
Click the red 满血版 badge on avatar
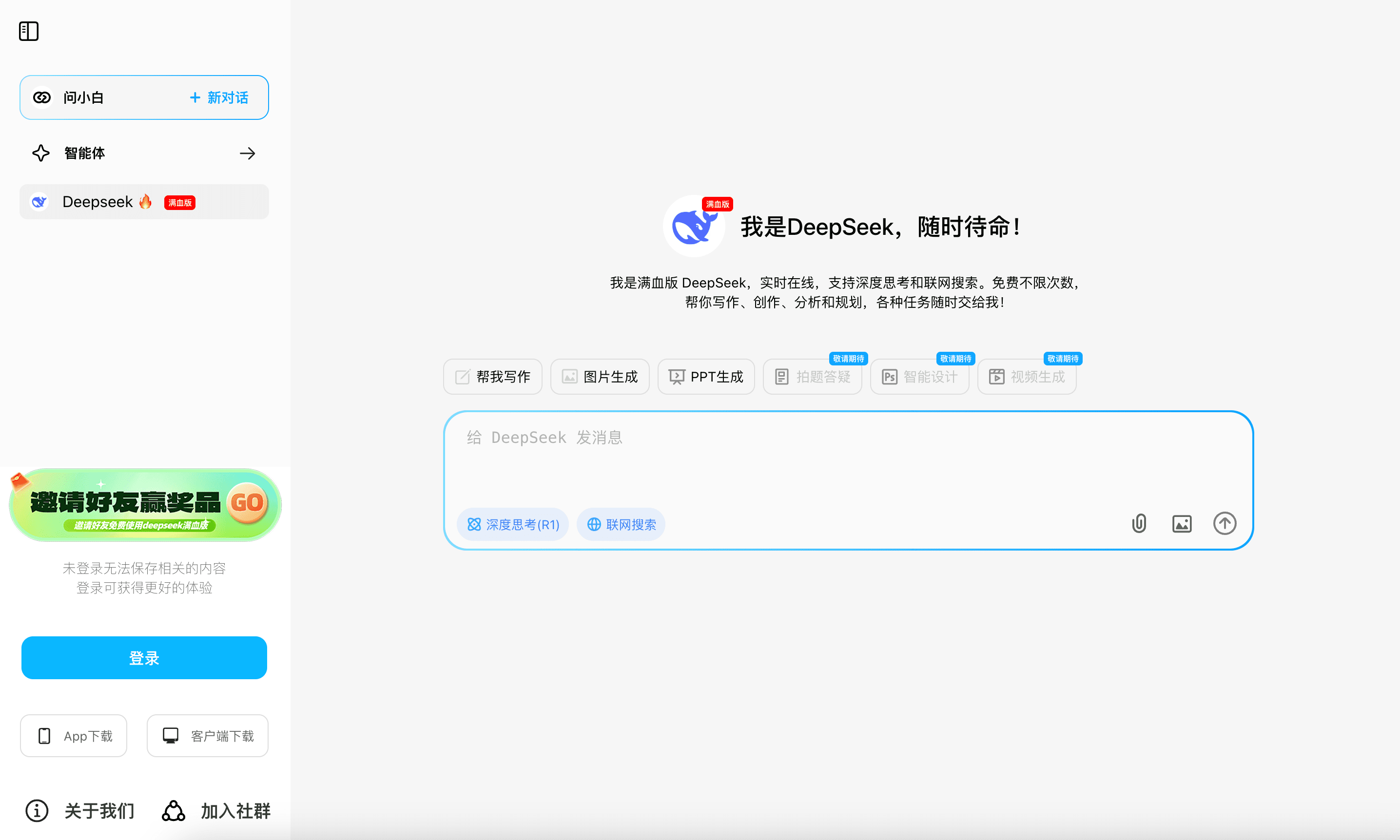click(717, 204)
